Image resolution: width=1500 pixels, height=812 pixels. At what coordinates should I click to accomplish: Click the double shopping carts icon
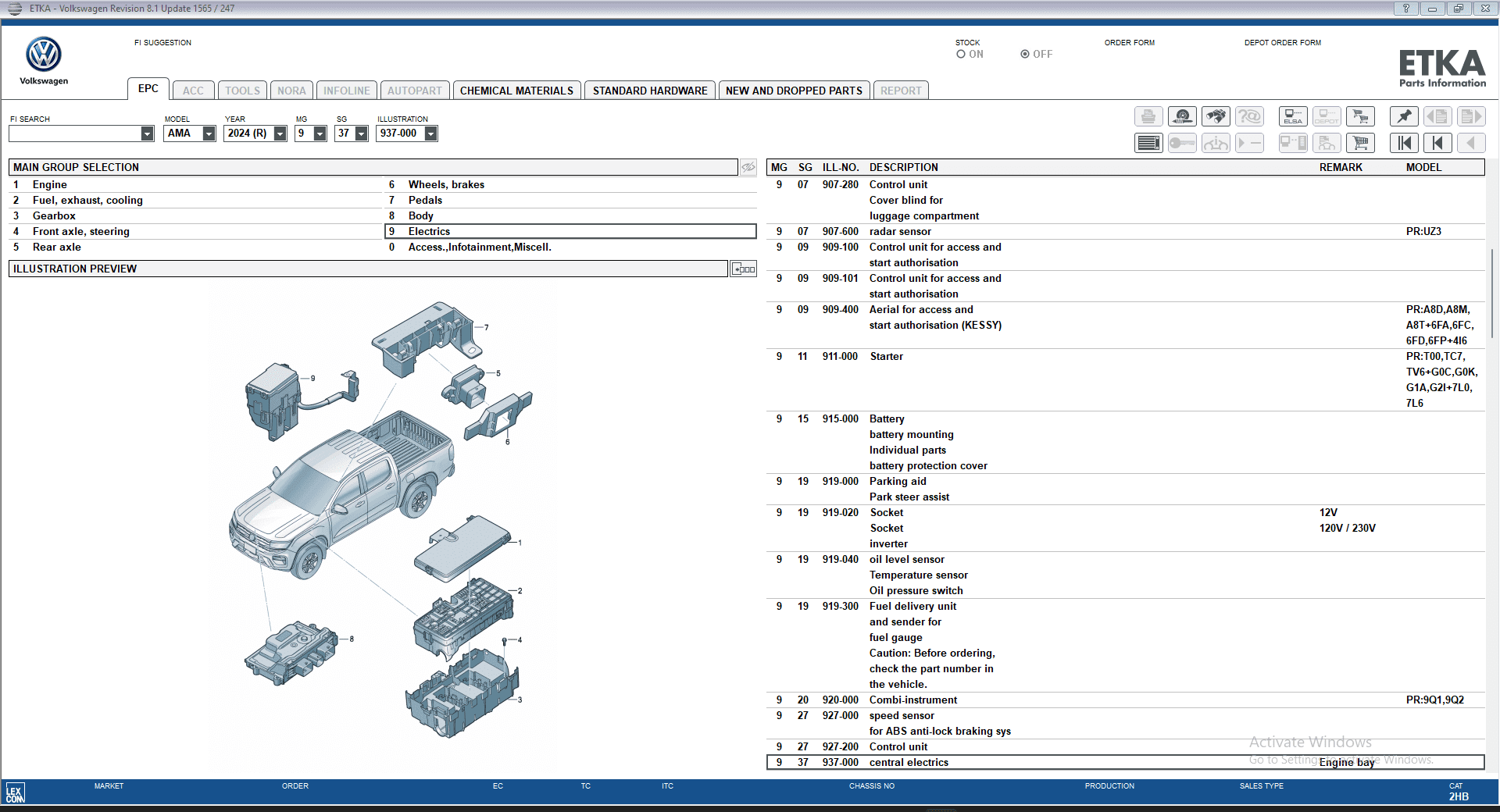(1360, 117)
